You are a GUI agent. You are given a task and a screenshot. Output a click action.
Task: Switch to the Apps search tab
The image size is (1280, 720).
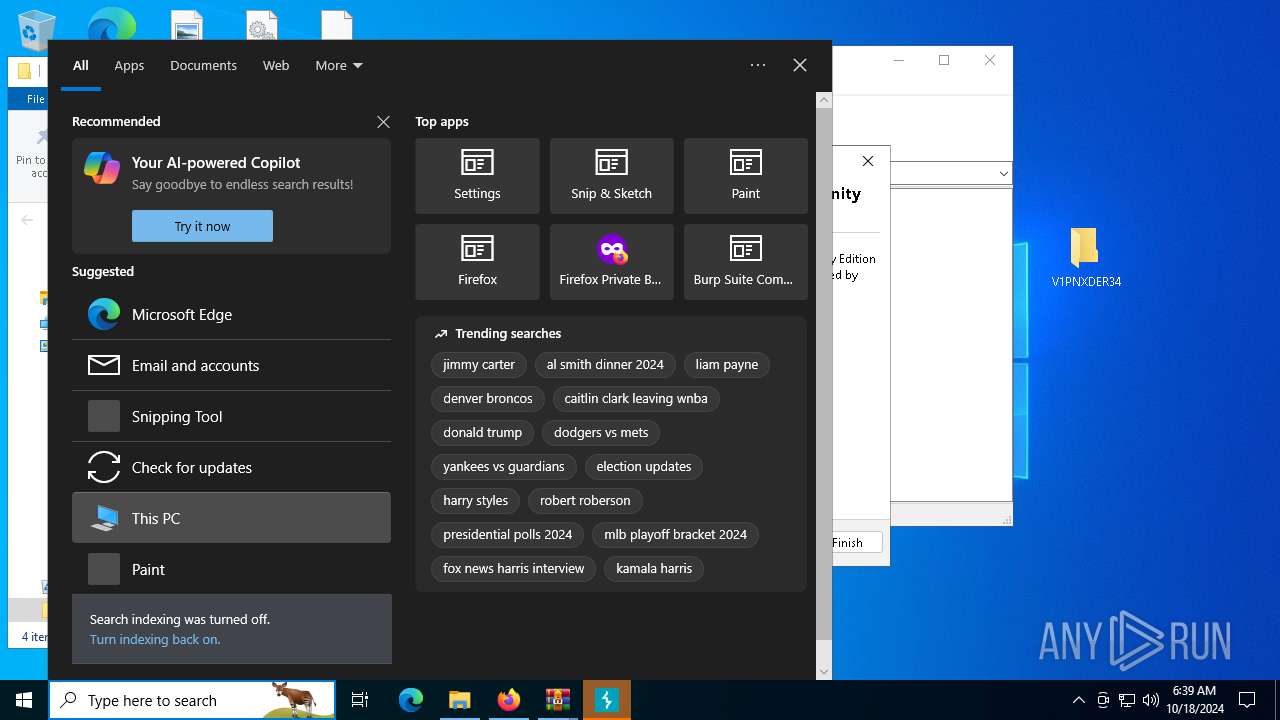tap(129, 65)
